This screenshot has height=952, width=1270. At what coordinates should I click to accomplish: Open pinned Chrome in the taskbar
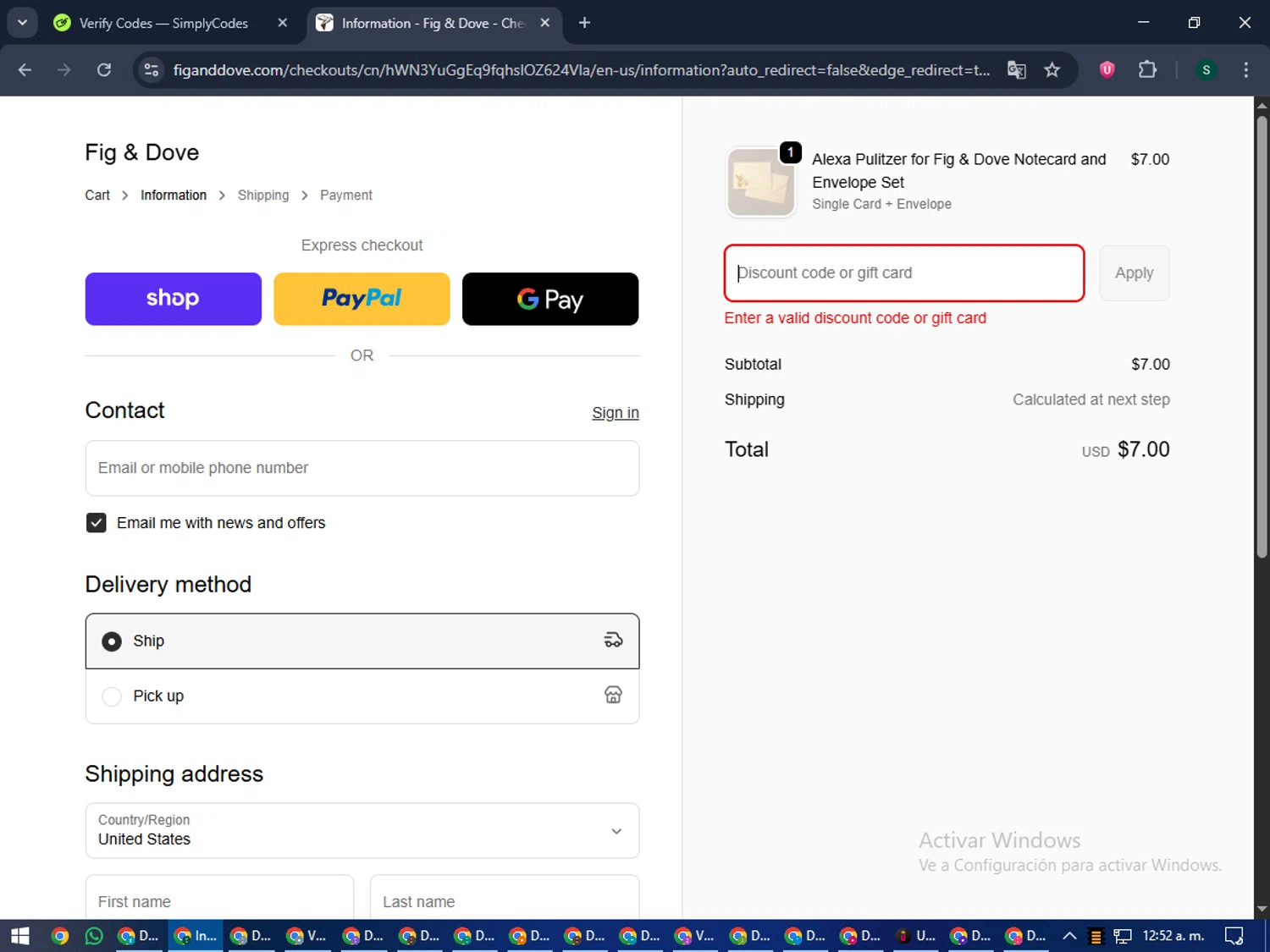pyautogui.click(x=59, y=936)
